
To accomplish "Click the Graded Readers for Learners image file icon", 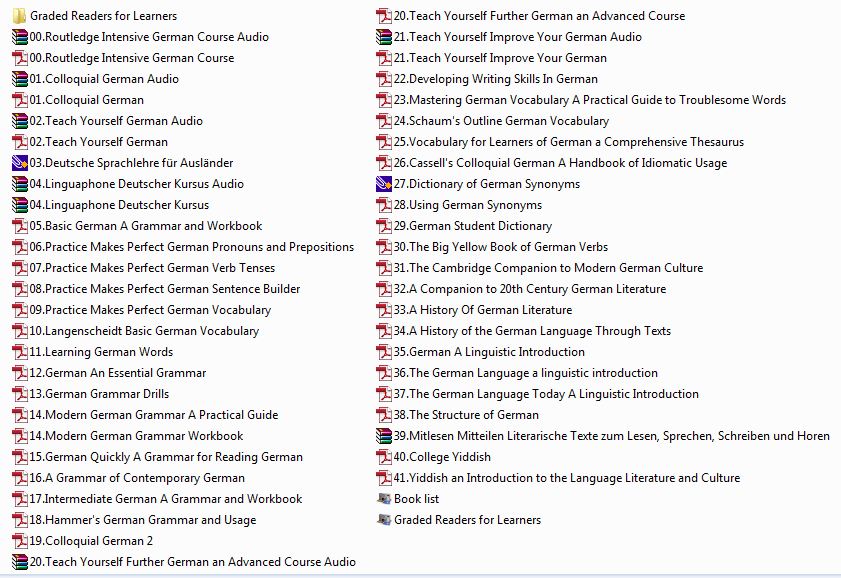I will coord(383,520).
